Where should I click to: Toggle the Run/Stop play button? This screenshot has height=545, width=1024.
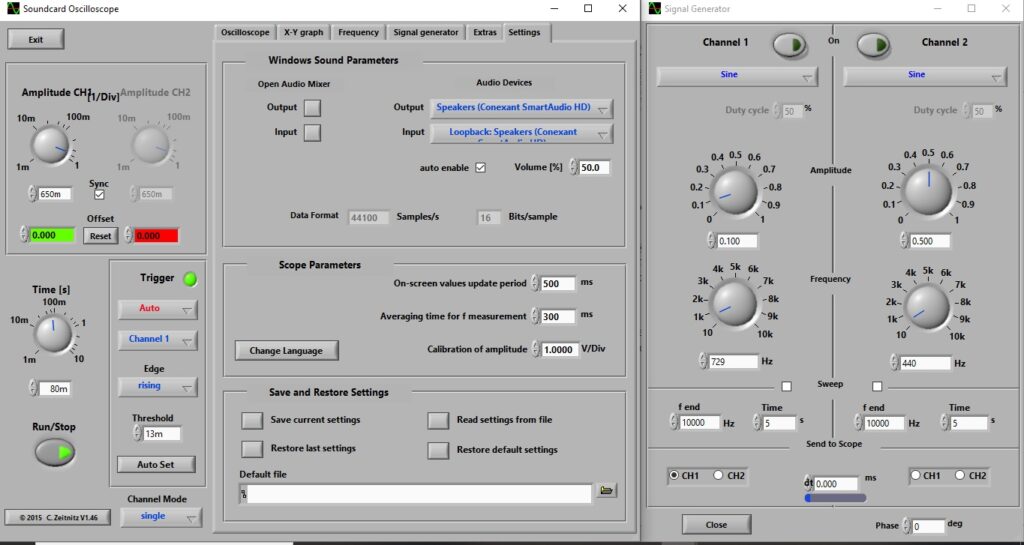[x=55, y=452]
